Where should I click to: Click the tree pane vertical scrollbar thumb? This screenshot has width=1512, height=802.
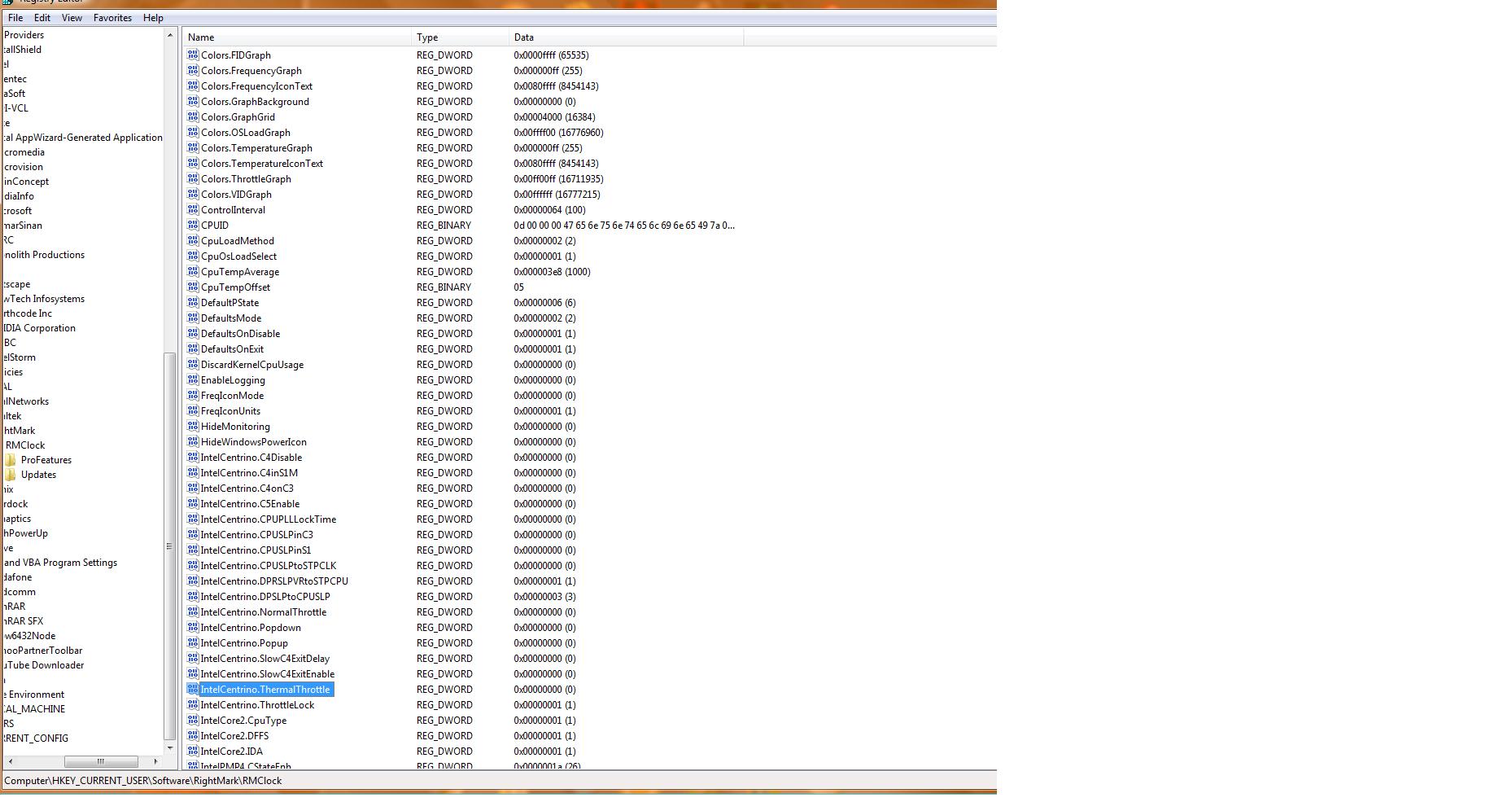click(x=170, y=546)
